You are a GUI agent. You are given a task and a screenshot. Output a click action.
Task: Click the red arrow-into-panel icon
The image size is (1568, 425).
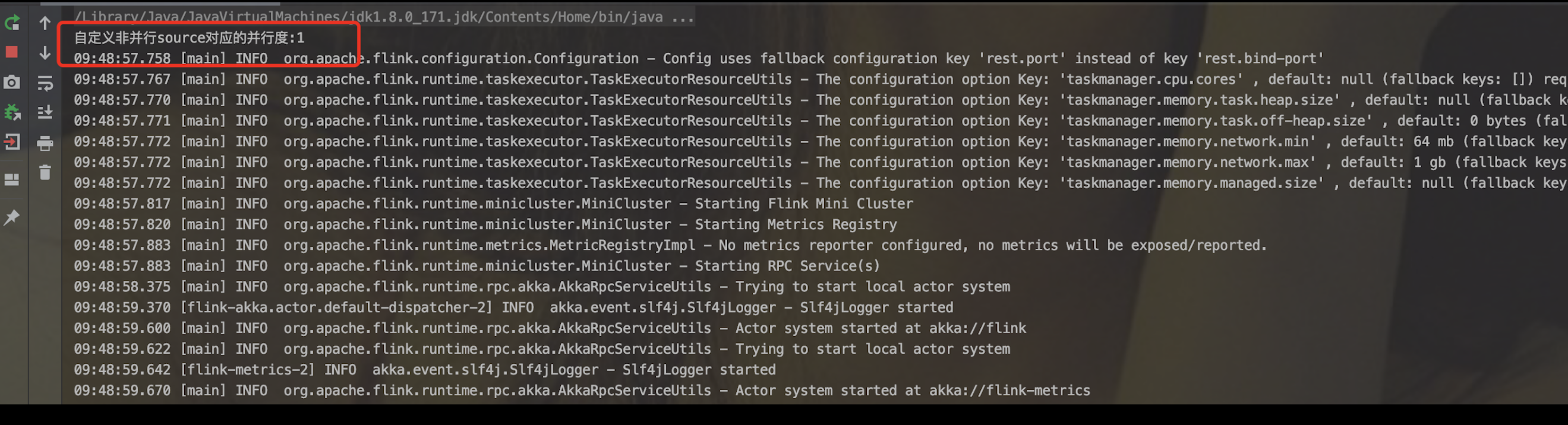[x=11, y=142]
